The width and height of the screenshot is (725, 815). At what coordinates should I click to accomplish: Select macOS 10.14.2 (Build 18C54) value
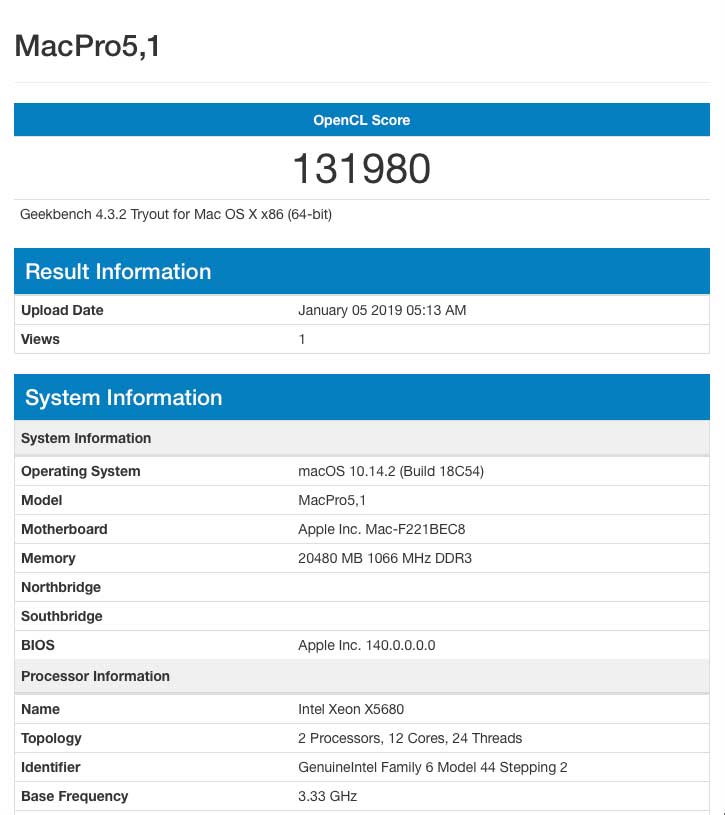tap(391, 471)
